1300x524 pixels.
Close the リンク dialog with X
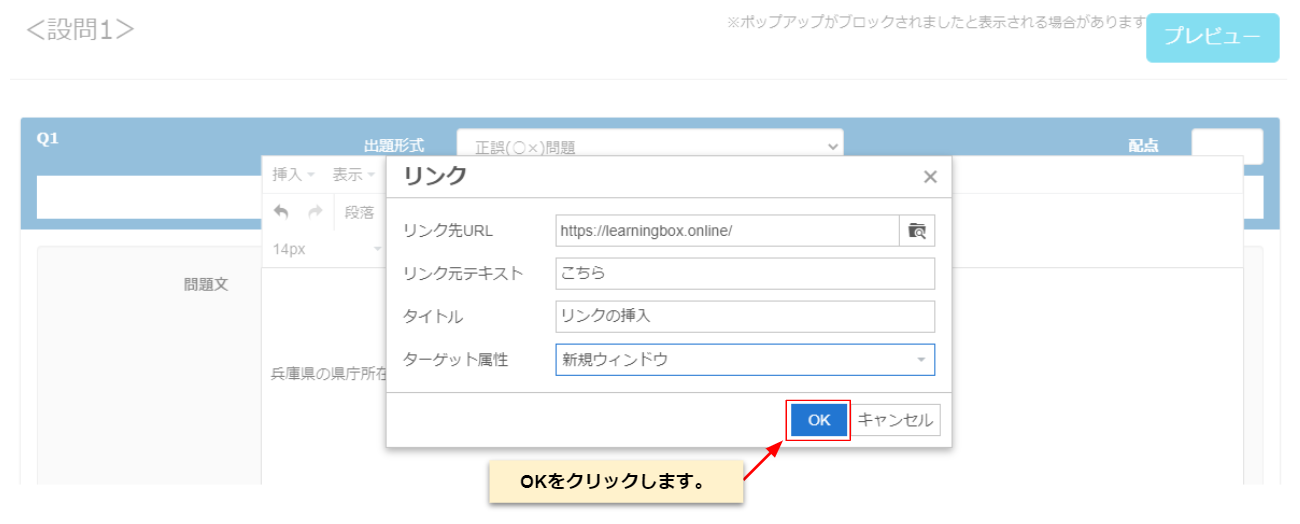point(930,177)
